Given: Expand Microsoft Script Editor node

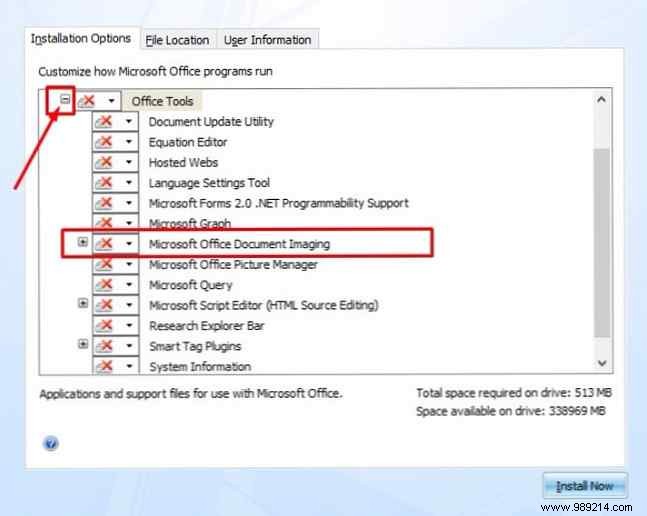Looking at the screenshot, I should (83, 304).
